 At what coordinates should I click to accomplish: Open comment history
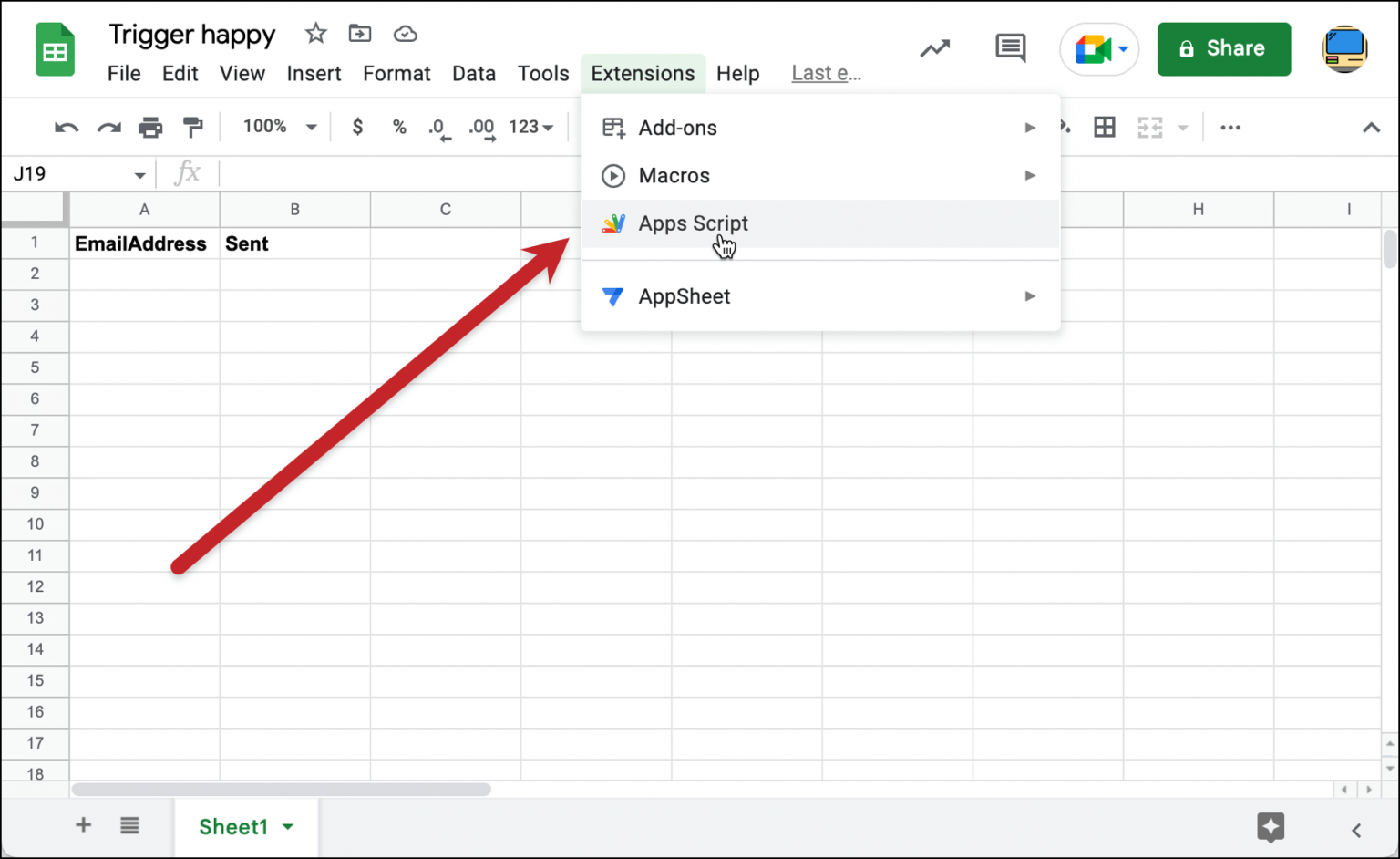coord(1010,48)
